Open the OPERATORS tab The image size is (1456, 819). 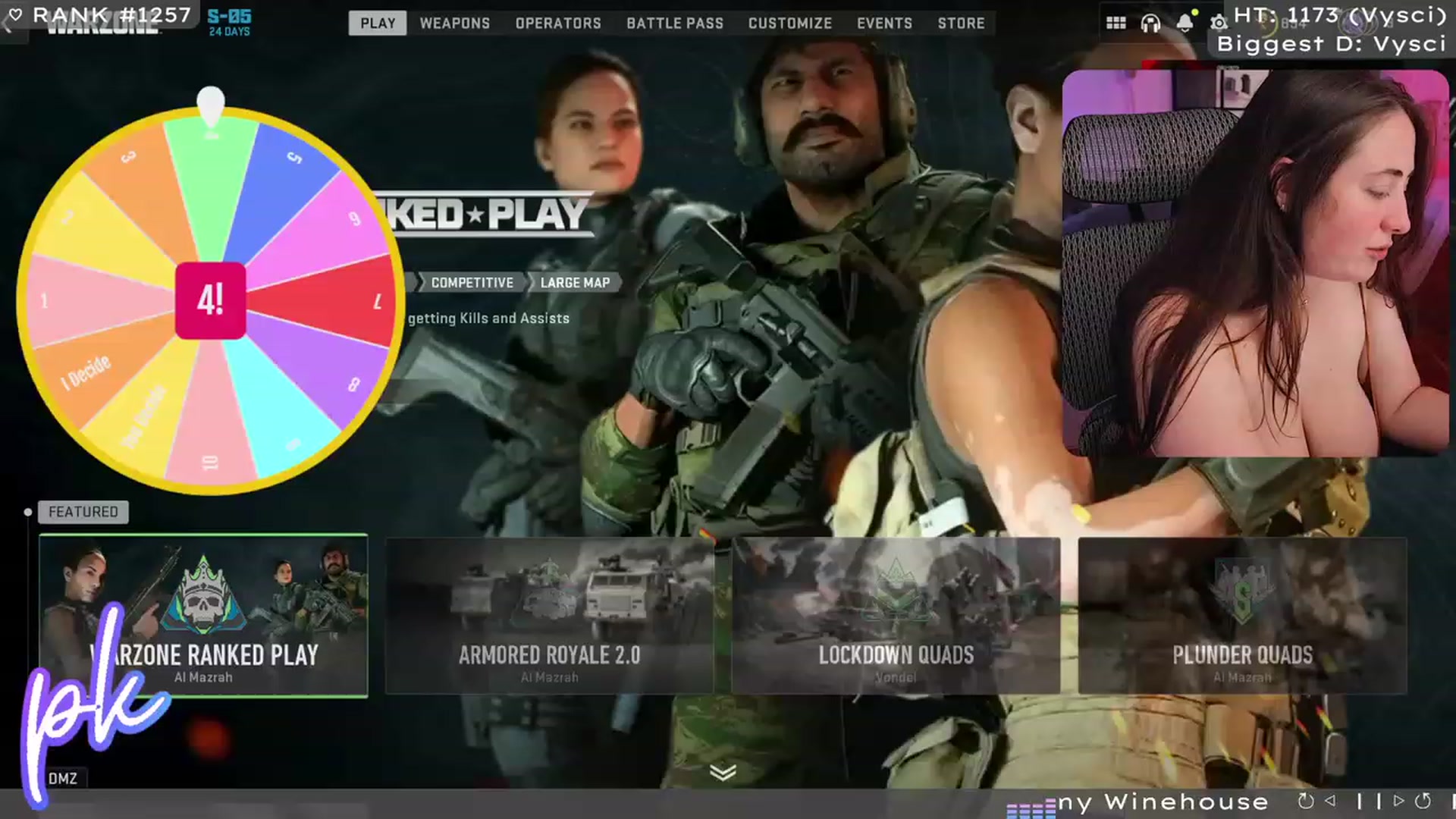pos(558,23)
